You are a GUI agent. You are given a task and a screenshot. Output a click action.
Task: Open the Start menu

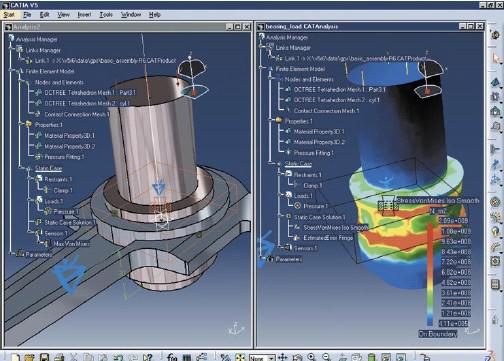pos(9,15)
